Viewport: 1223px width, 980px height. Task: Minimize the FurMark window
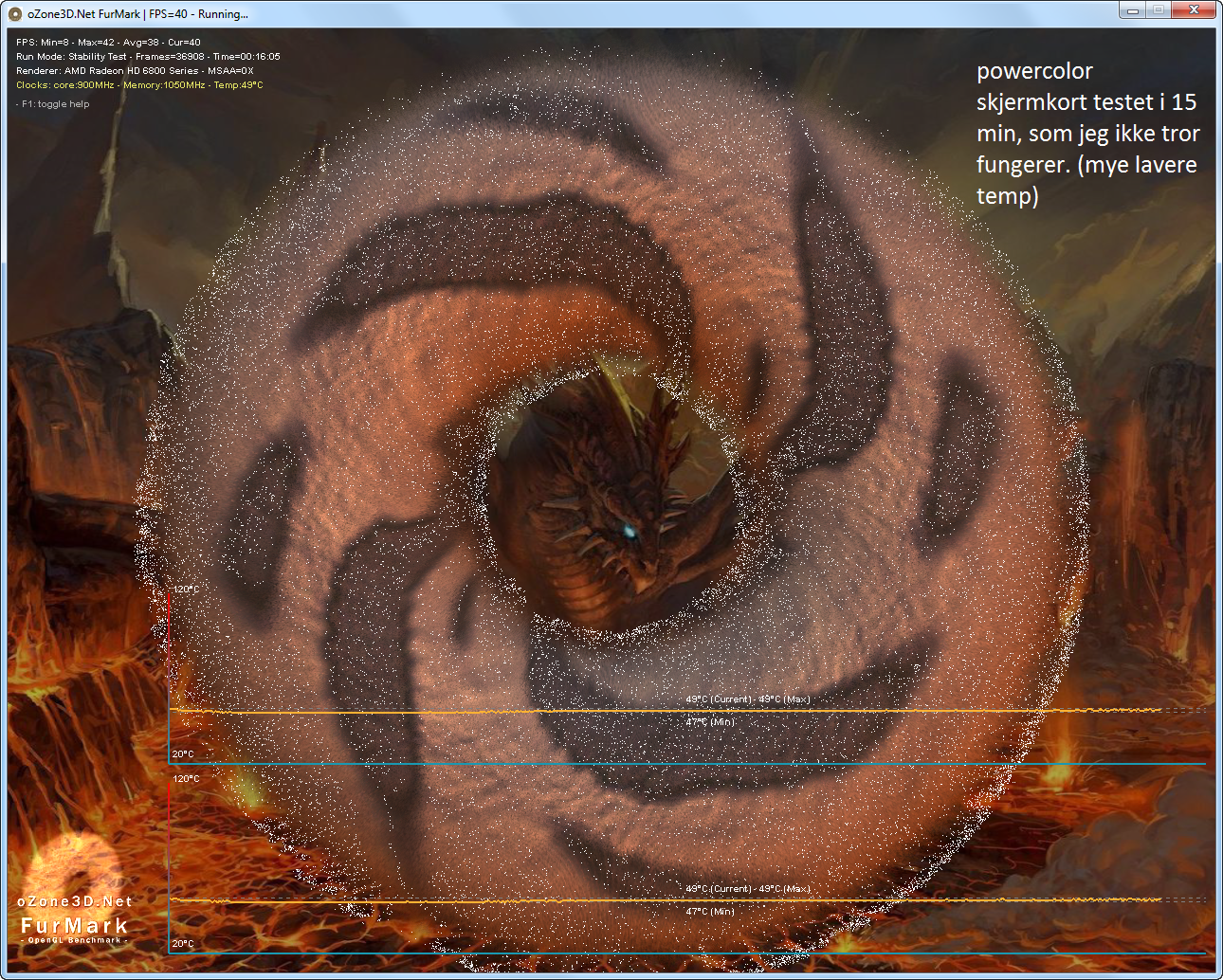click(x=1132, y=10)
